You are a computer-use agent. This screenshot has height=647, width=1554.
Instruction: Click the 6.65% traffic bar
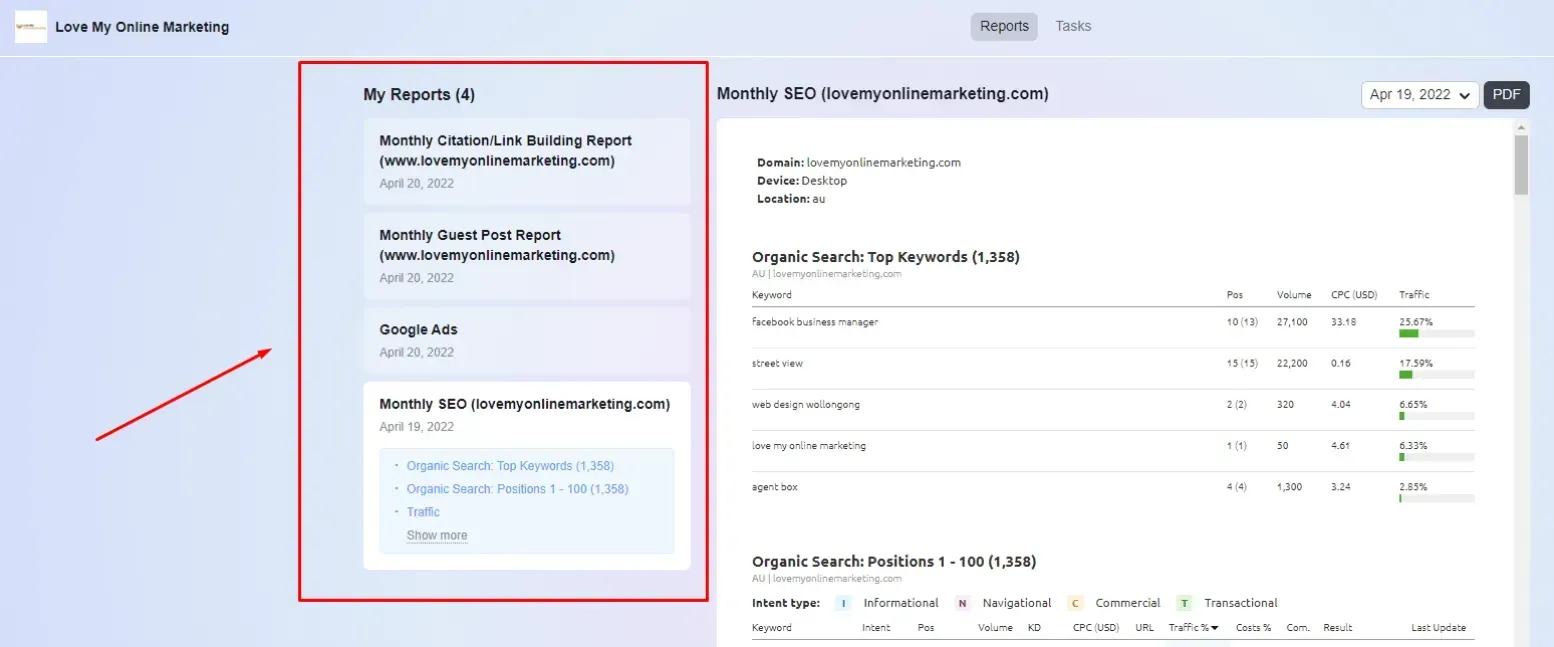(1436, 415)
